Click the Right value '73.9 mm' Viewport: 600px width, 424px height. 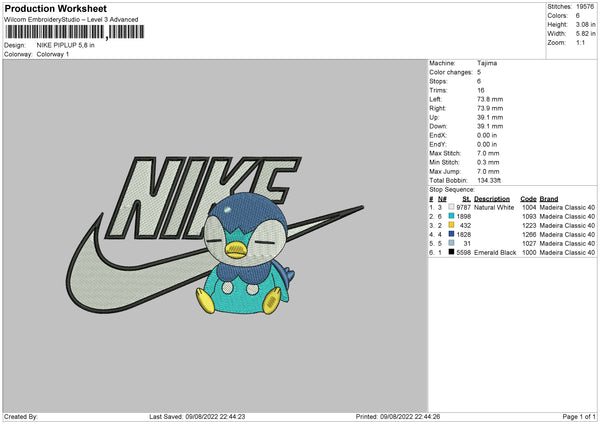pos(490,108)
